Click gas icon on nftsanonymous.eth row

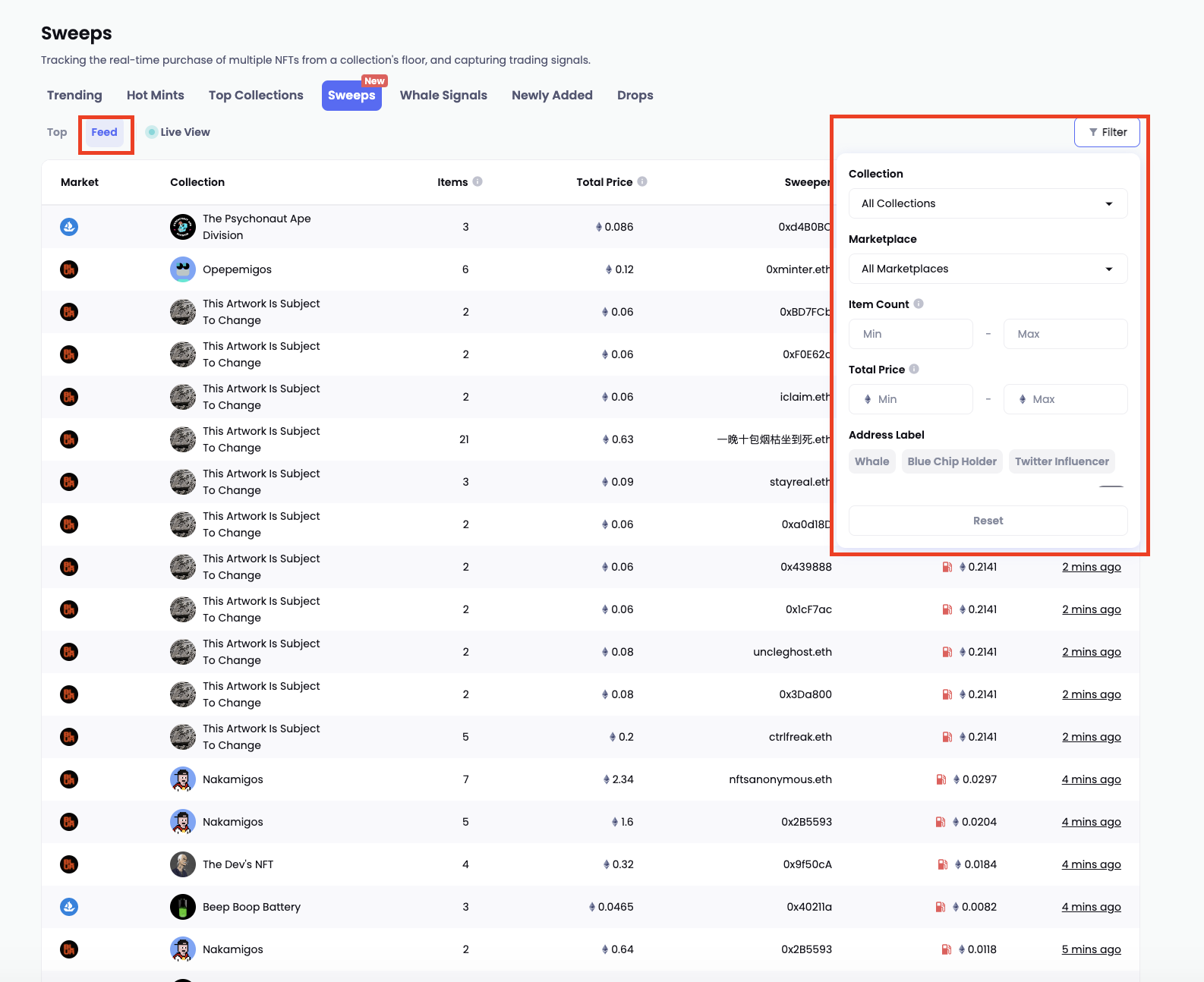(941, 779)
